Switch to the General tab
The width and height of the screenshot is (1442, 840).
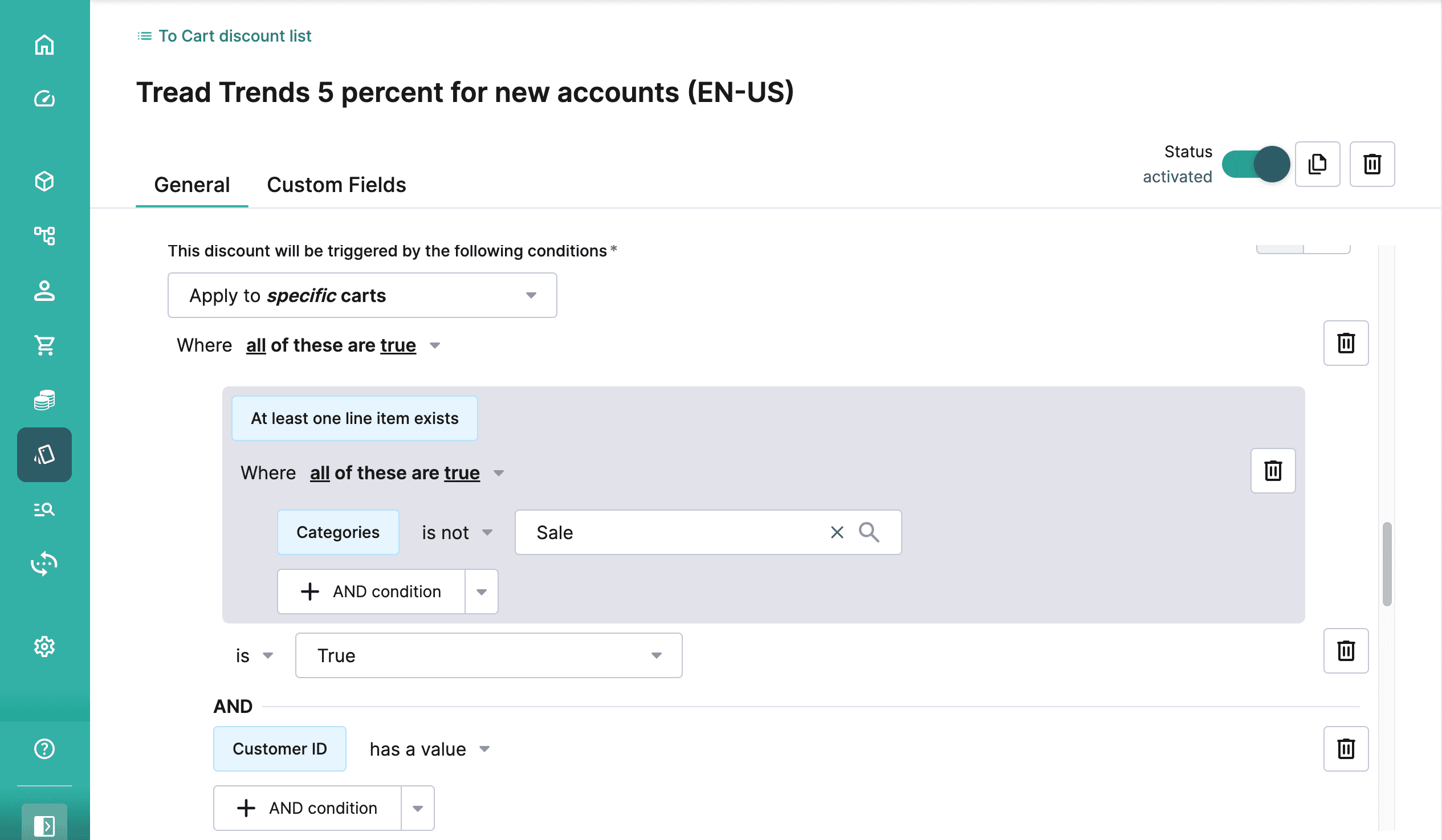pyautogui.click(x=192, y=185)
